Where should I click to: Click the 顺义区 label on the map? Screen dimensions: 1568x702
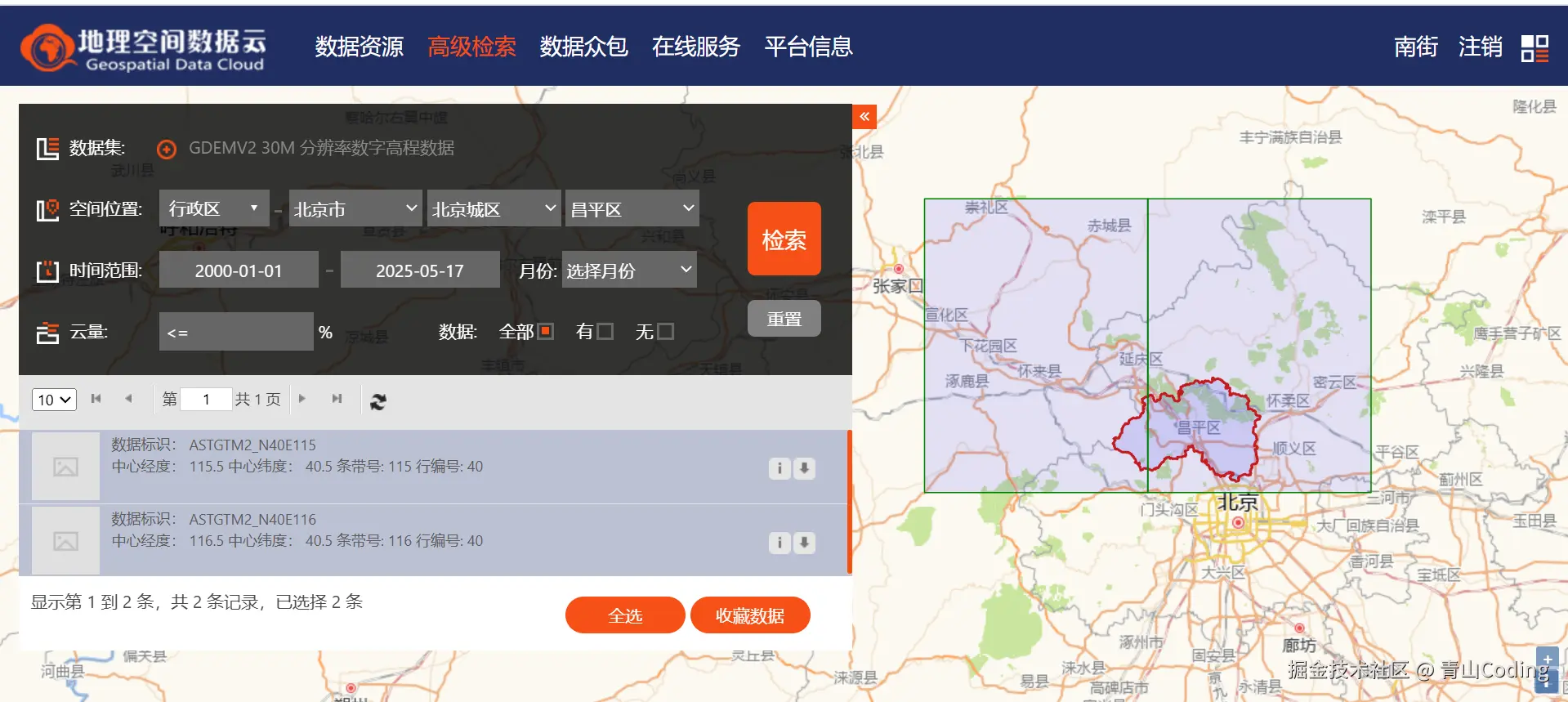pyautogui.click(x=1294, y=449)
